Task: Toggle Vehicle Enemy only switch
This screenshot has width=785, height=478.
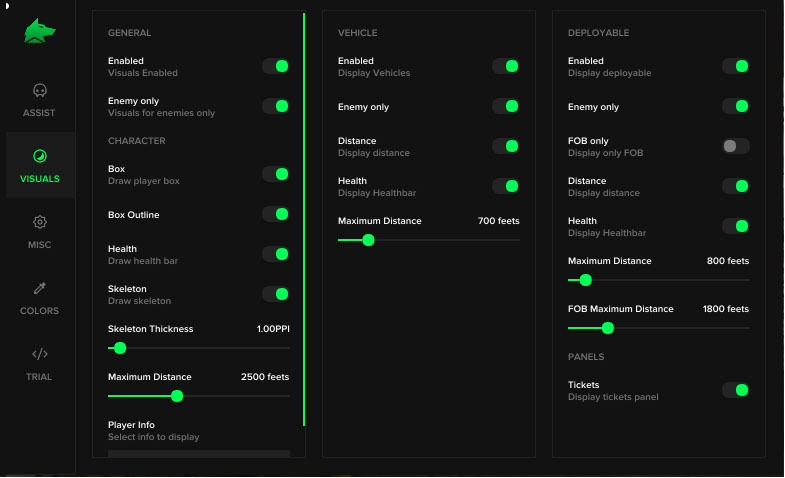Action: click(x=506, y=106)
